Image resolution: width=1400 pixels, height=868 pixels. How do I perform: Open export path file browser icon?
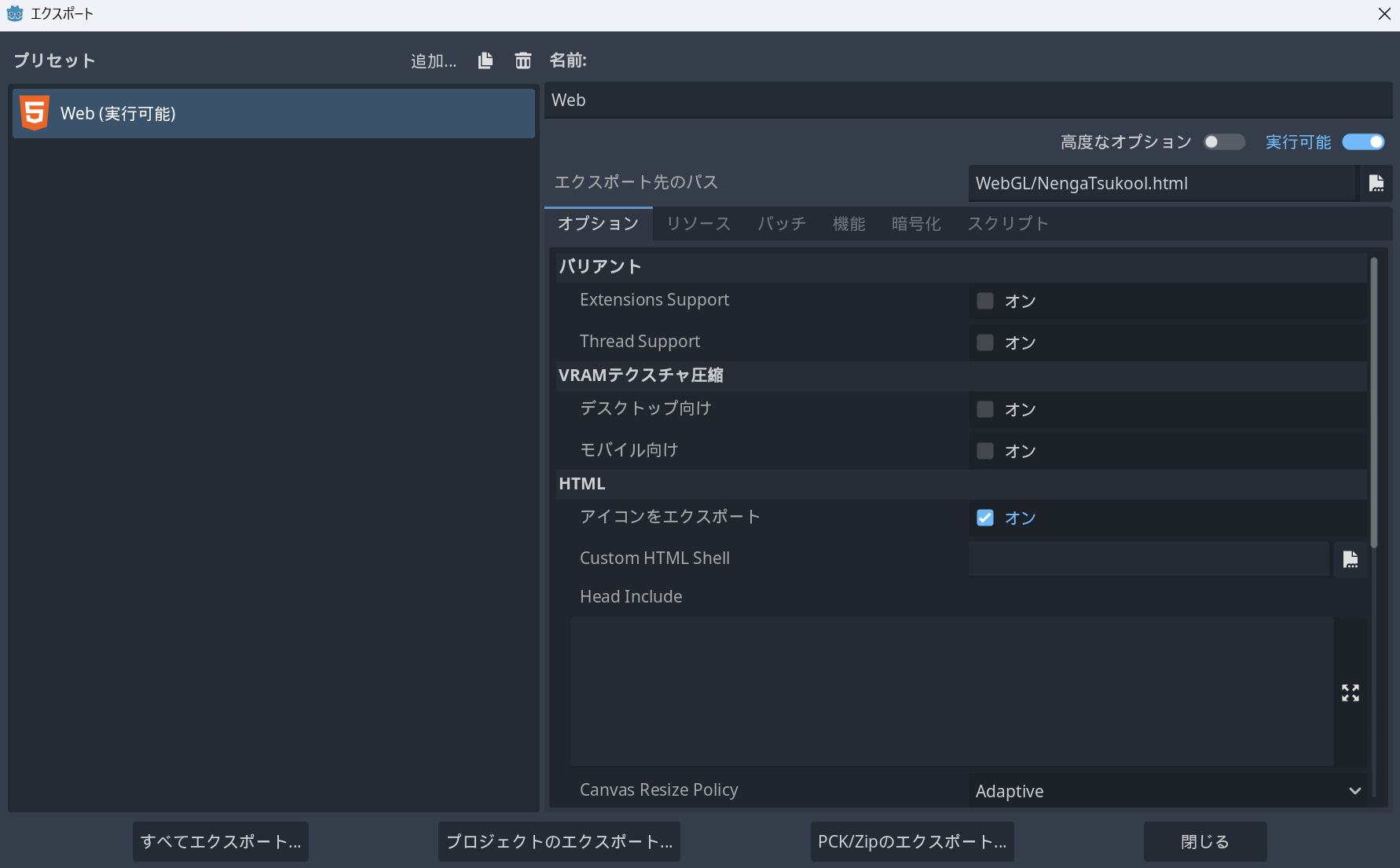pyautogui.click(x=1376, y=183)
